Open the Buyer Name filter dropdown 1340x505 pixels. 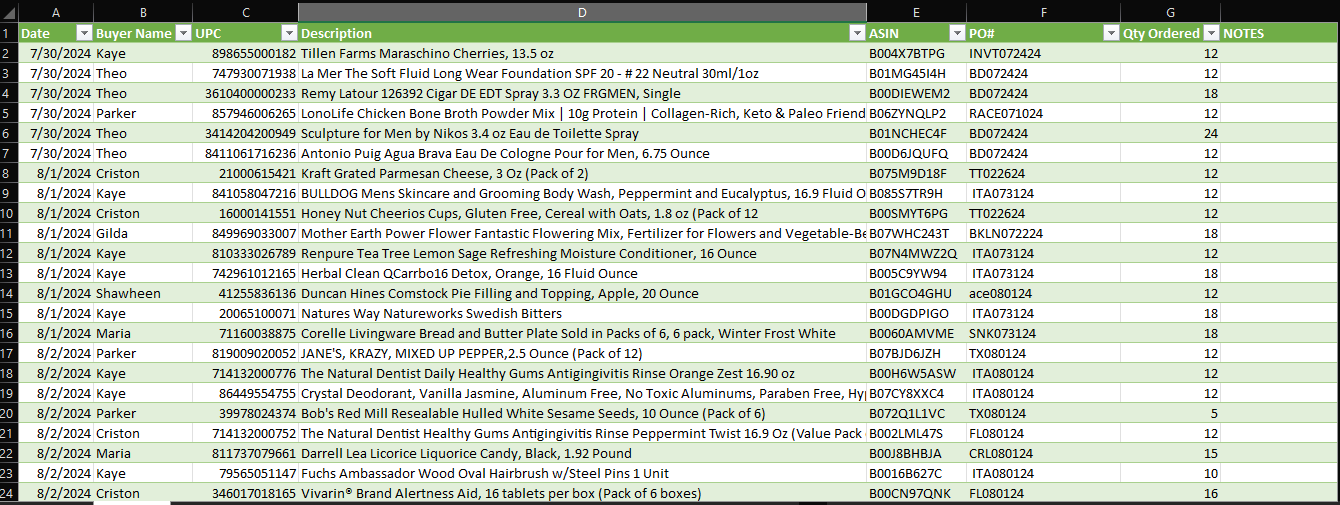pos(183,33)
